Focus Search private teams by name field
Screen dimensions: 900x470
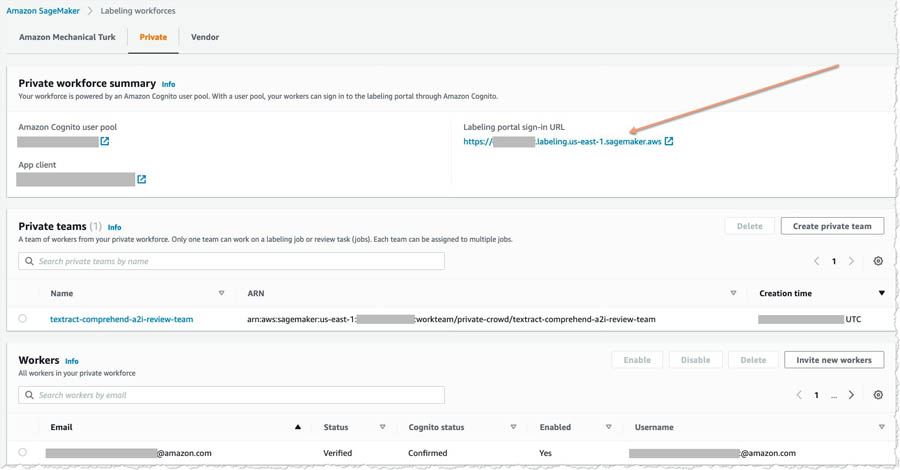point(231,261)
